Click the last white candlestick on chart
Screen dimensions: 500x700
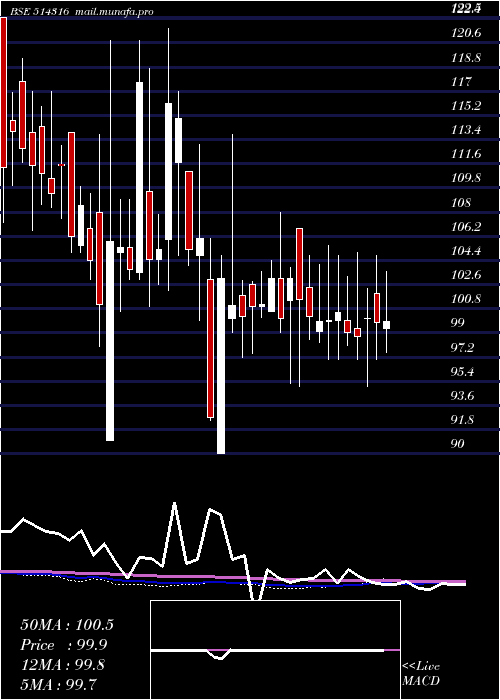386,325
